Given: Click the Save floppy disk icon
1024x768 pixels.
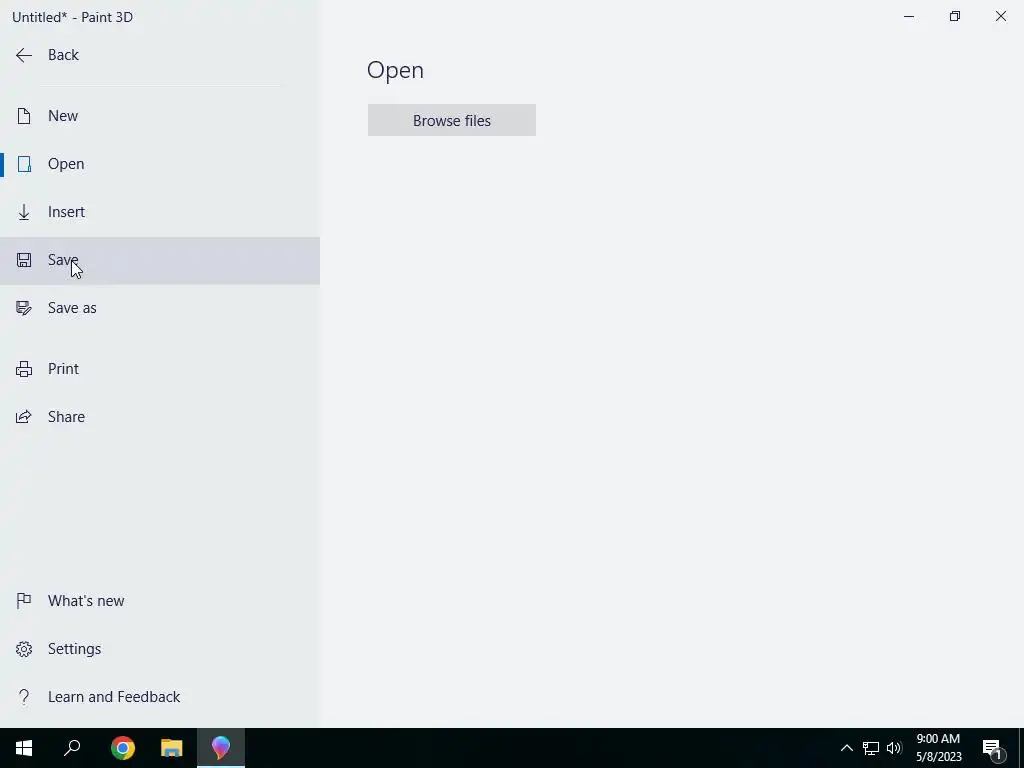Looking at the screenshot, I should (24, 260).
